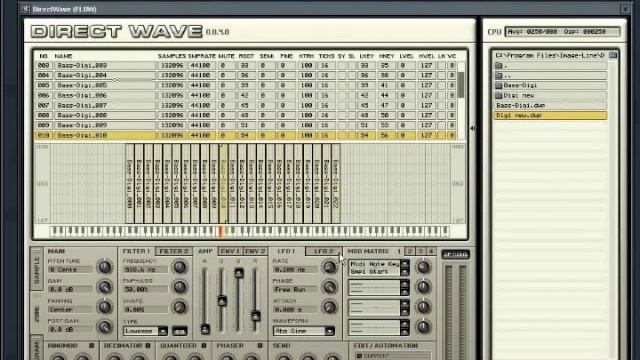
Task: Click the Phase 'Free Run' value field
Action: click(x=295, y=289)
